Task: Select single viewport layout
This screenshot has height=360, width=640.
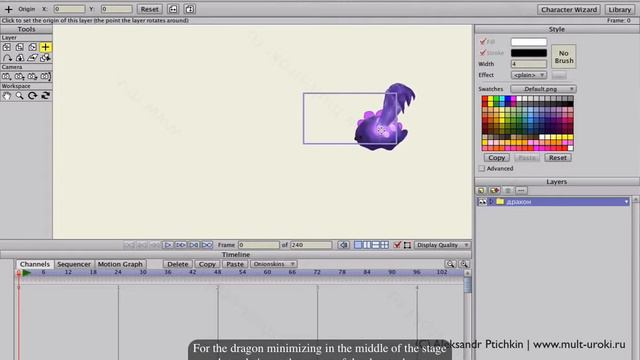Action: coord(358,245)
